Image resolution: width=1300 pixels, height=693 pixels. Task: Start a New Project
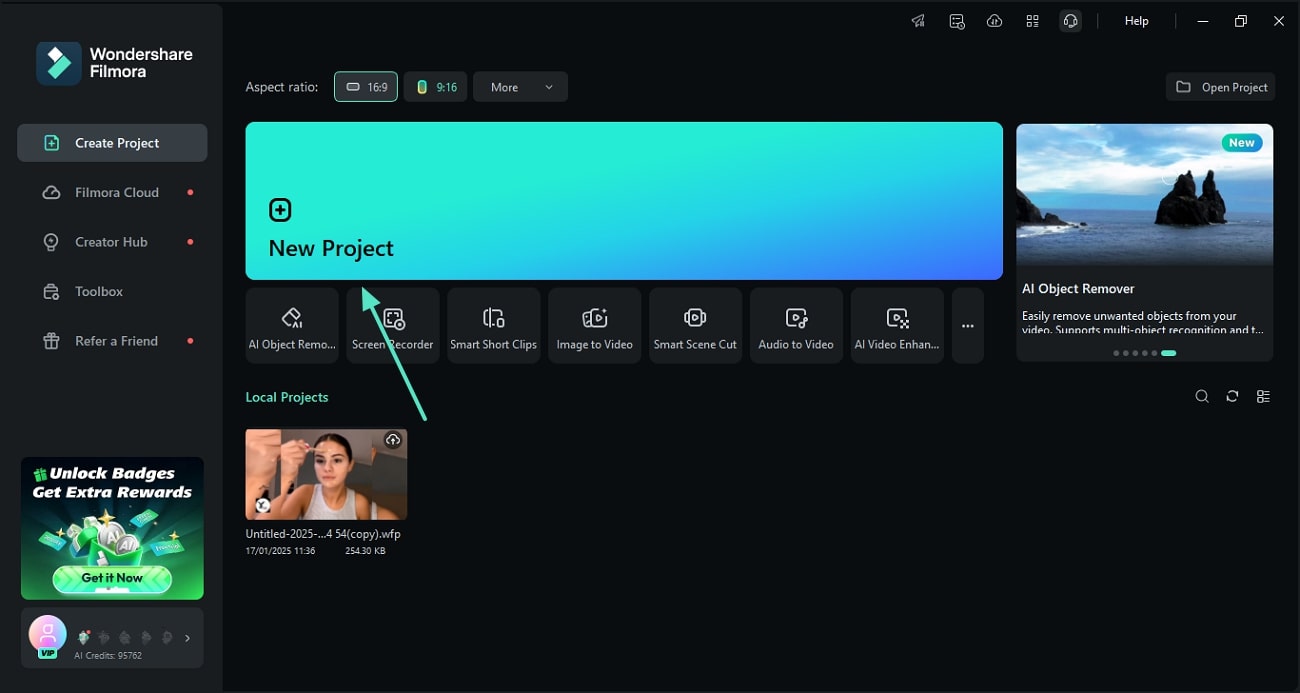[624, 201]
